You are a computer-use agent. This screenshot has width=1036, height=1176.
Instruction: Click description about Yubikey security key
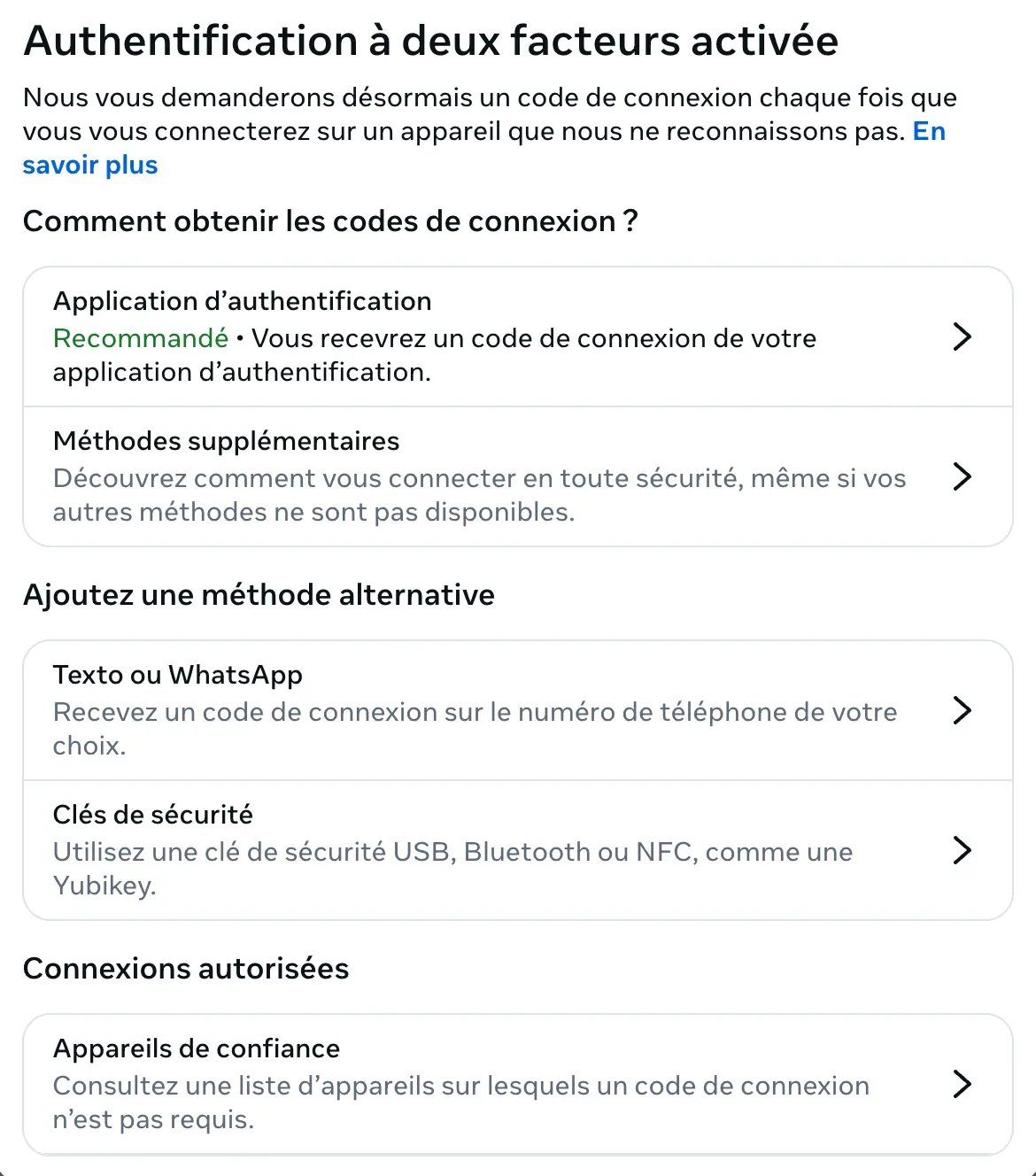[452, 868]
